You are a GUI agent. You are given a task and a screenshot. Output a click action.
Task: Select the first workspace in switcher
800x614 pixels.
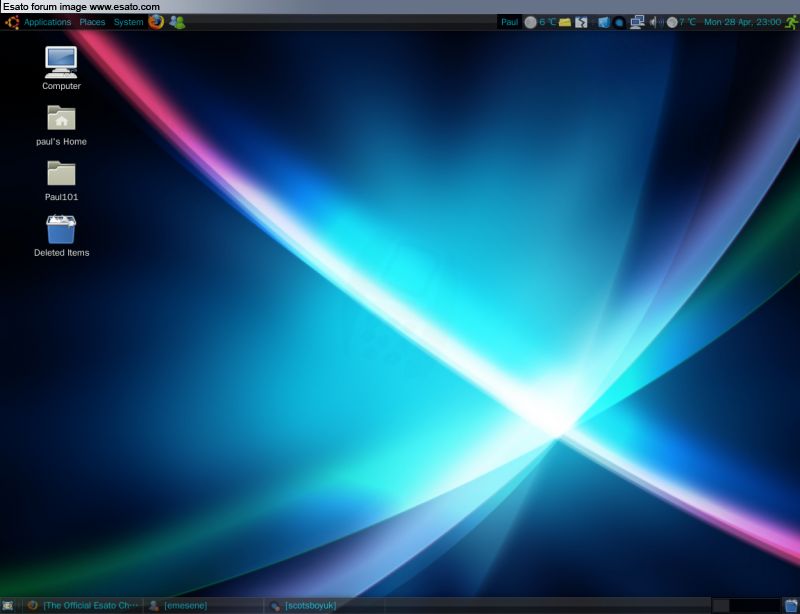click(x=720, y=606)
